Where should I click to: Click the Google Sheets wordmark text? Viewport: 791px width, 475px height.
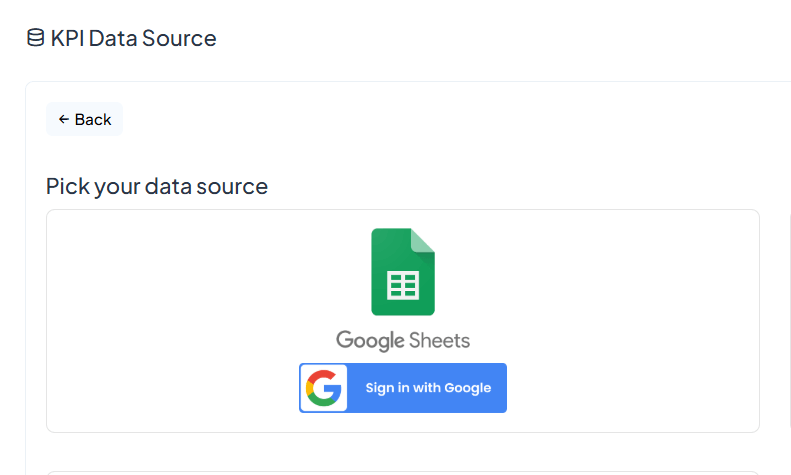pos(403,340)
